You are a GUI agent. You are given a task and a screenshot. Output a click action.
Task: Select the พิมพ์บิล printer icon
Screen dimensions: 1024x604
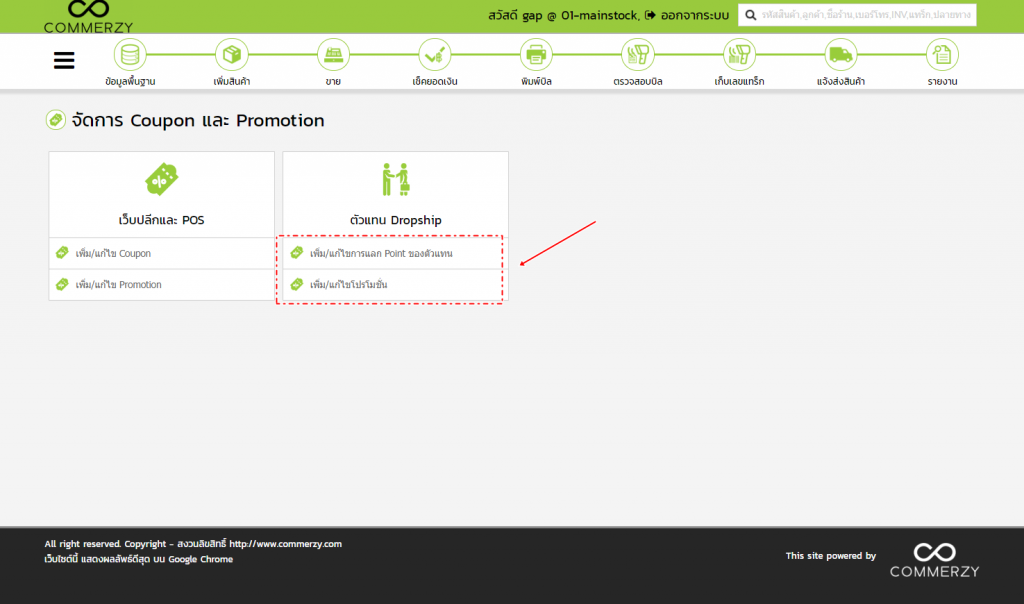[536, 54]
